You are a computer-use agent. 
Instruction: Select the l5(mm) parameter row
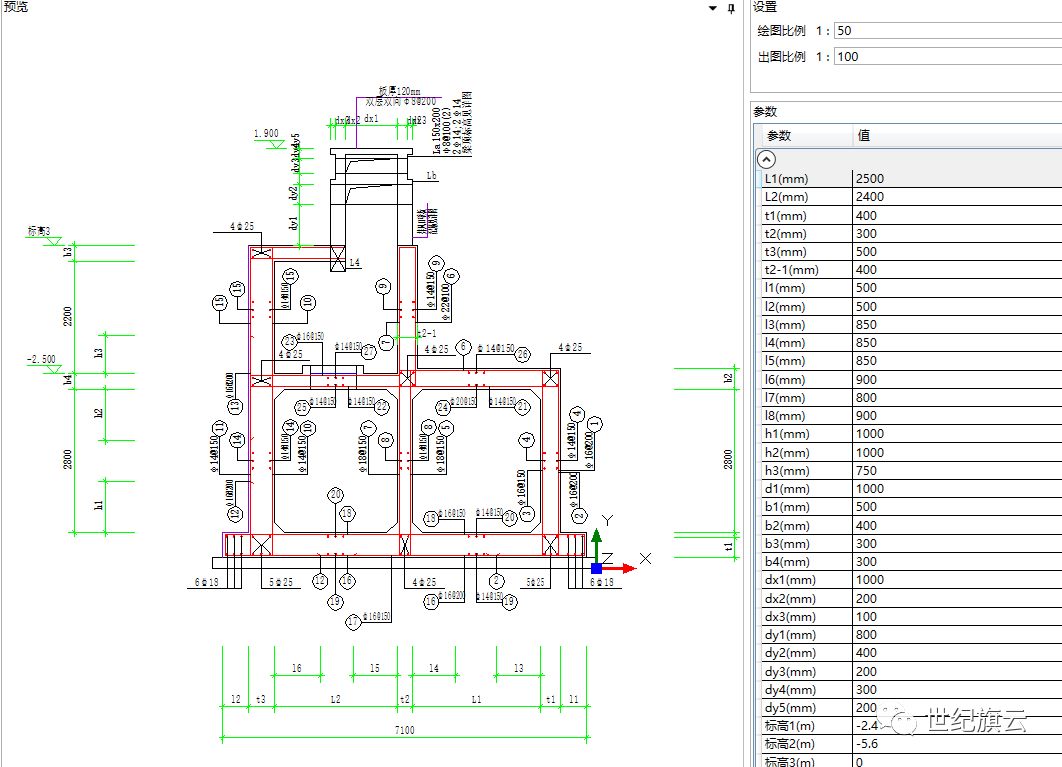(x=912, y=361)
